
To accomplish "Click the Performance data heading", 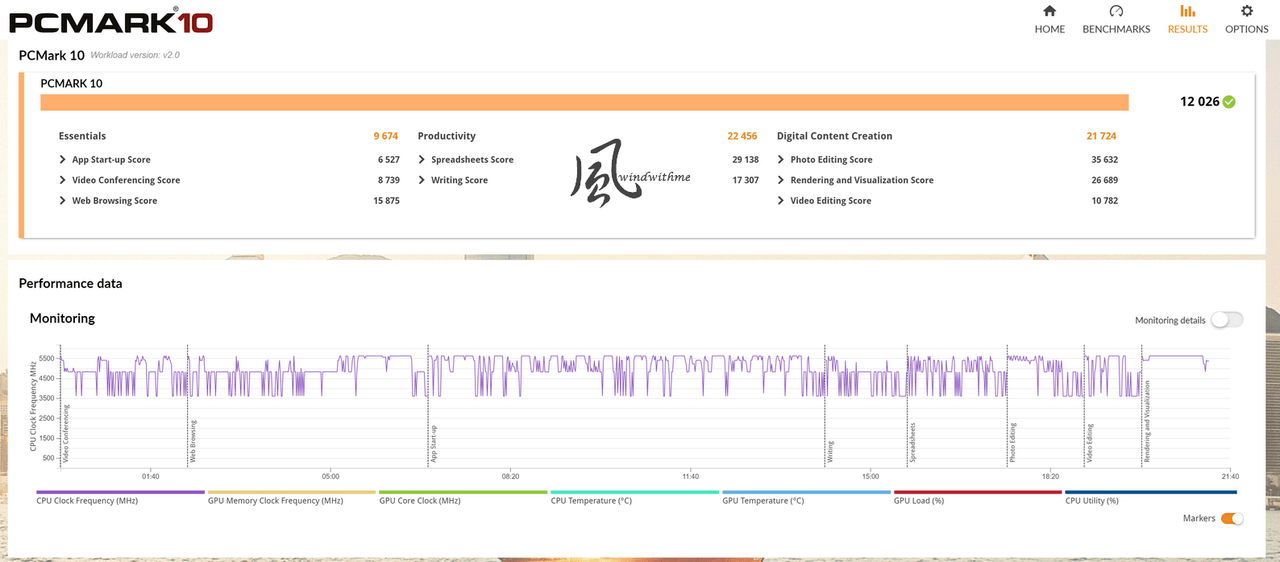I will click(x=70, y=284).
